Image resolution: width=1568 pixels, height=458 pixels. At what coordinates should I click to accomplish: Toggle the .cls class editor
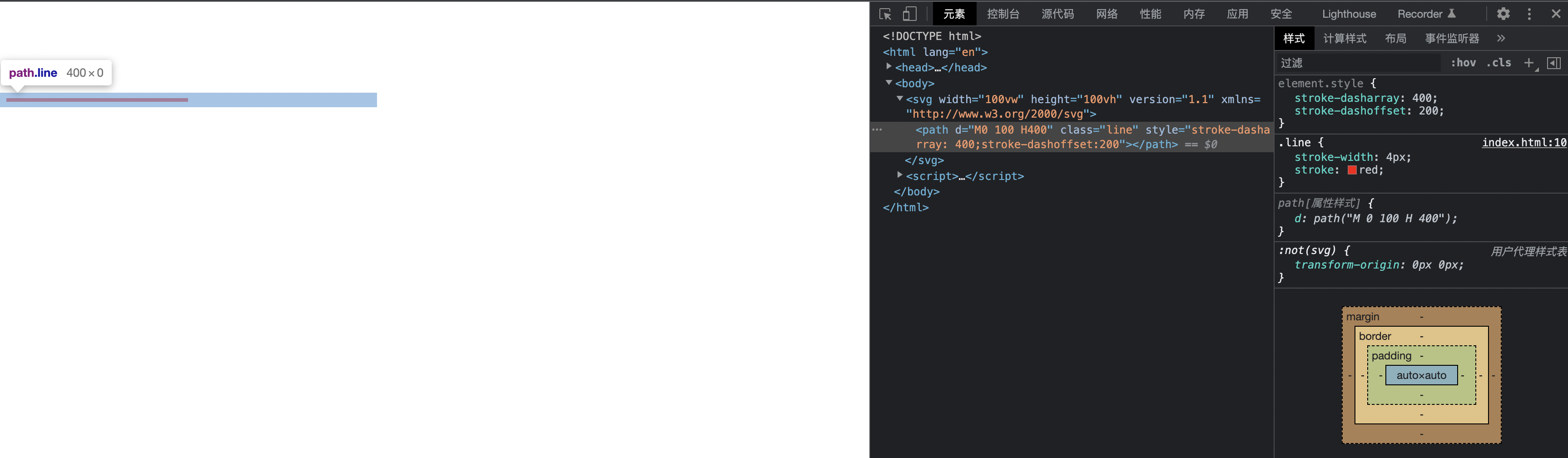coord(1499,63)
